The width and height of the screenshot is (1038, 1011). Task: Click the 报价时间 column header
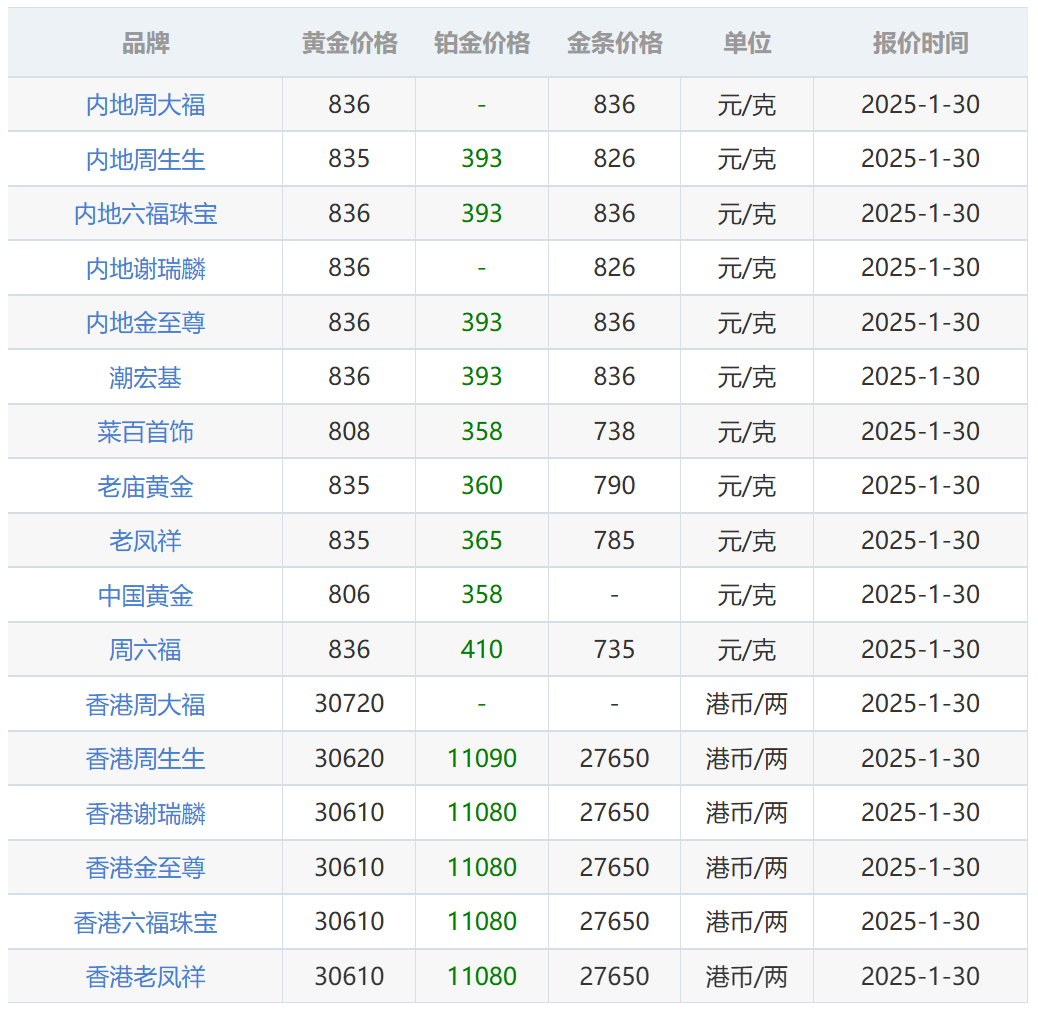920,43
